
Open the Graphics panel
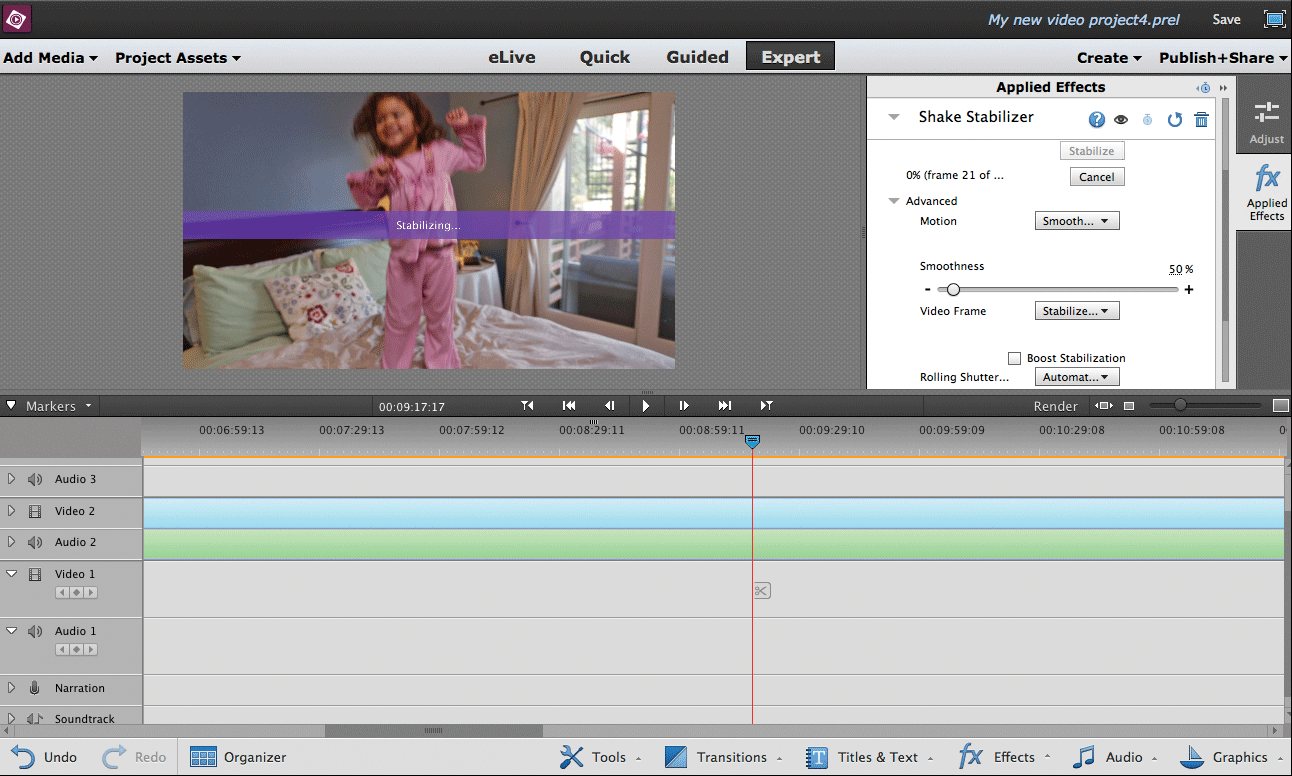1232,757
